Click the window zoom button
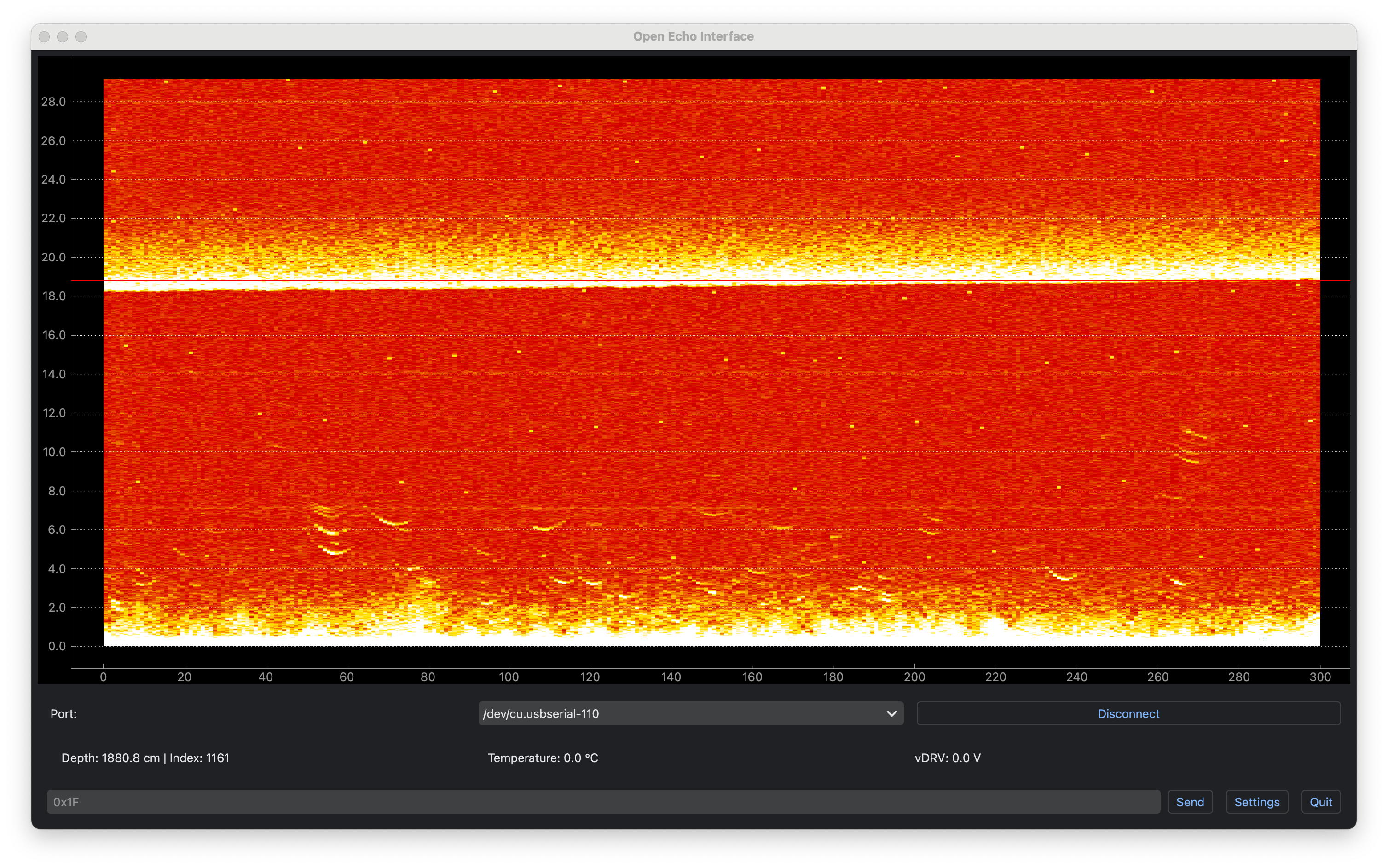Image resolution: width=1388 pixels, height=868 pixels. pyautogui.click(x=81, y=37)
